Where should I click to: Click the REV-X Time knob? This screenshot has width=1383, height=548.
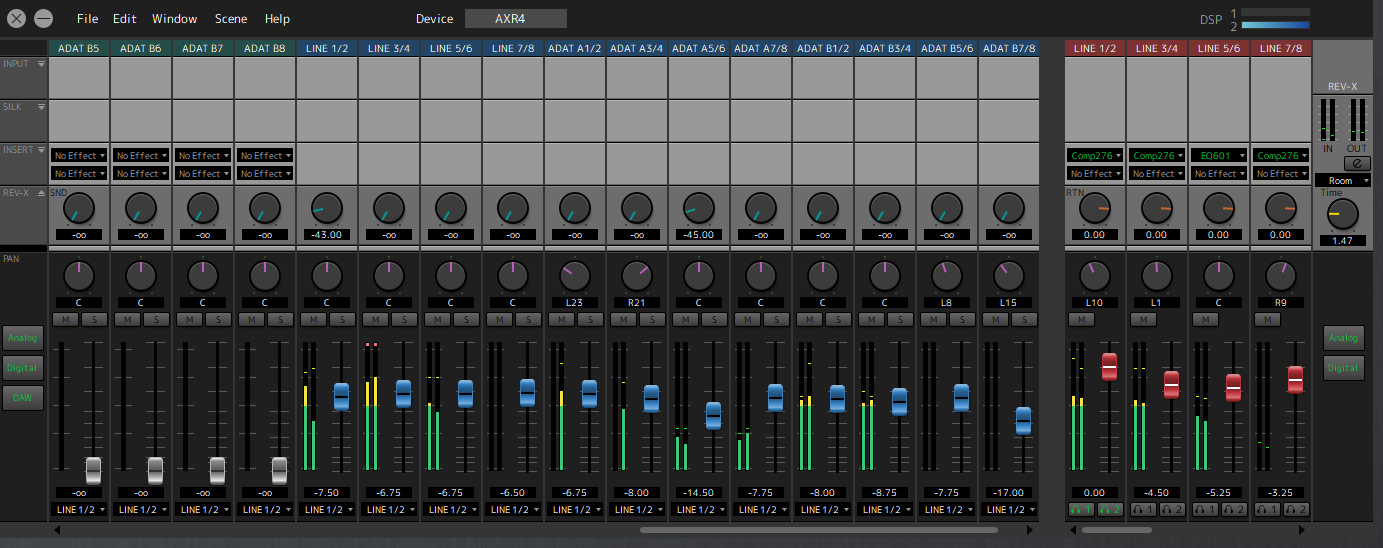tap(1342, 214)
